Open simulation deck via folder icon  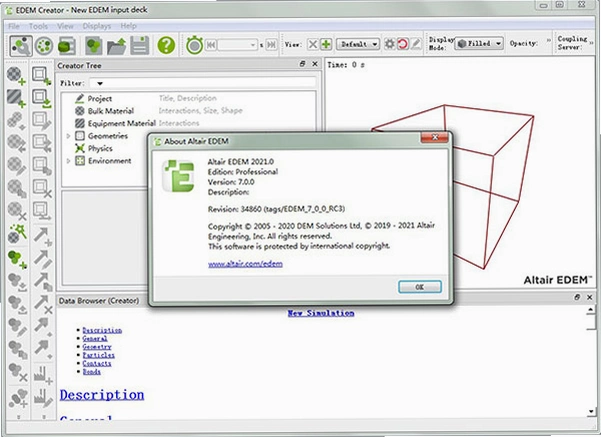pyautogui.click(x=117, y=46)
